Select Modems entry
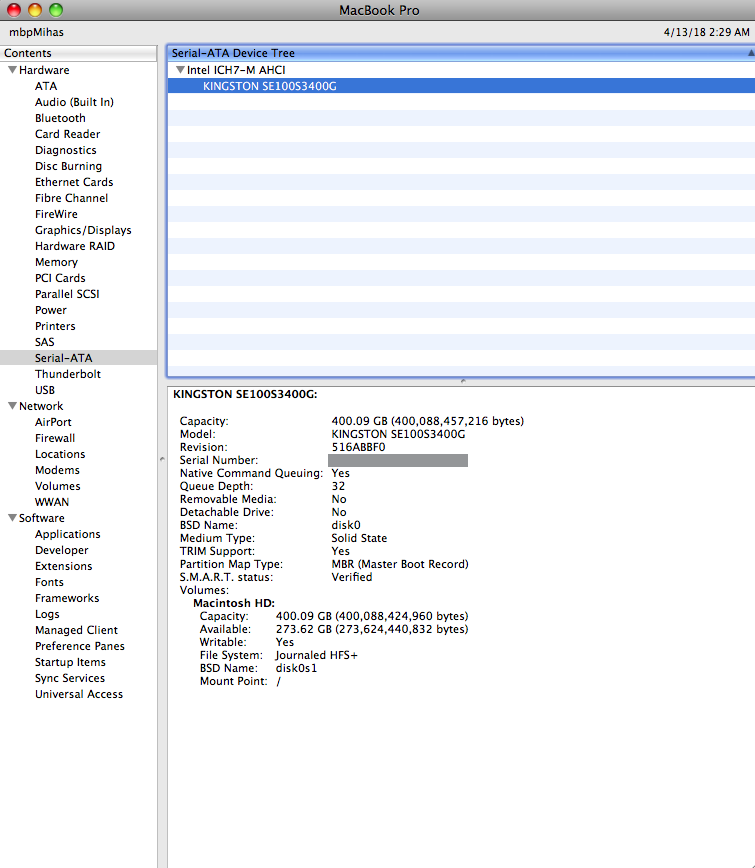This screenshot has width=755, height=868. [57, 470]
